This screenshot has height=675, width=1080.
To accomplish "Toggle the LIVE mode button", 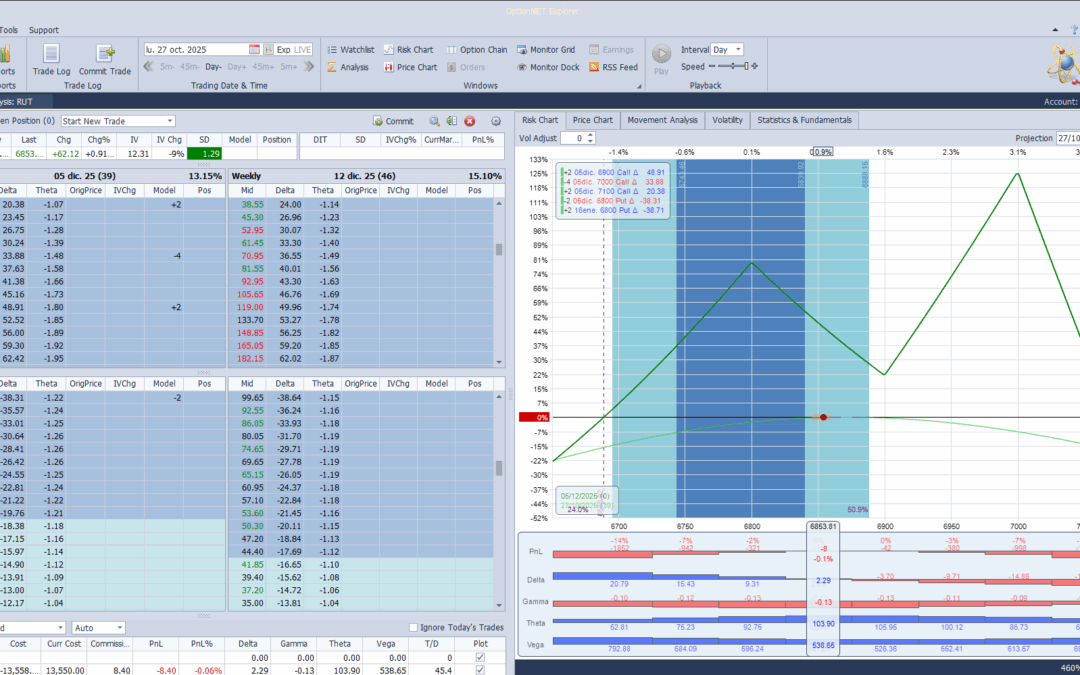I will click(302, 50).
